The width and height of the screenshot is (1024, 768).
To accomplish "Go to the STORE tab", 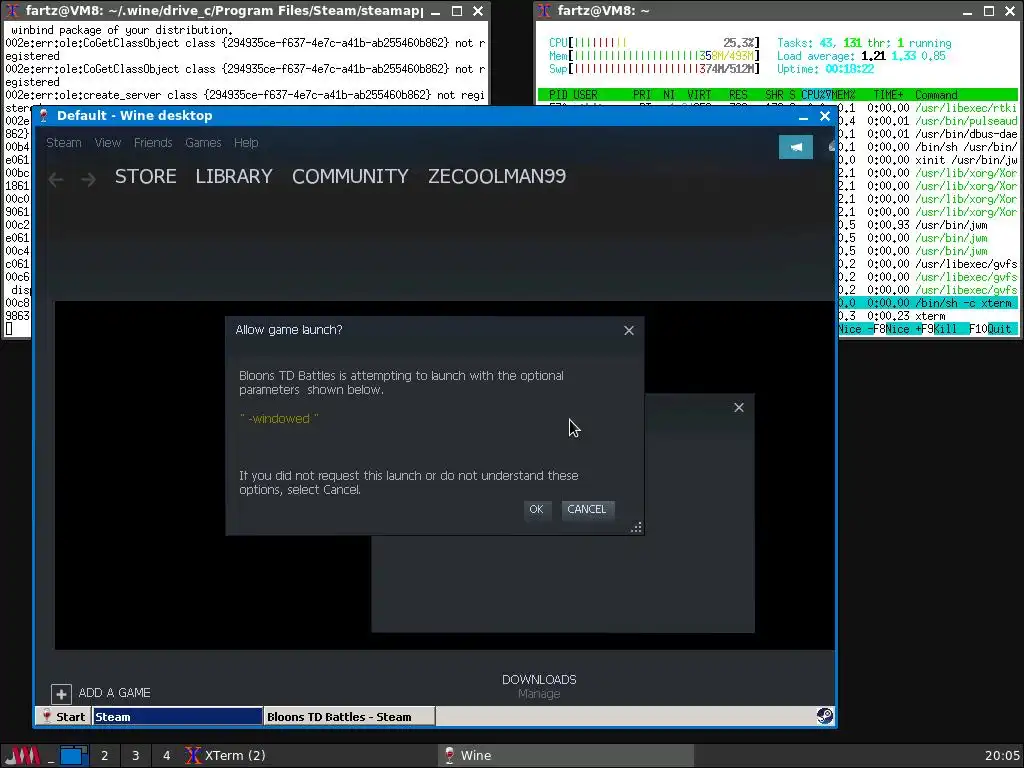I will click(x=146, y=176).
